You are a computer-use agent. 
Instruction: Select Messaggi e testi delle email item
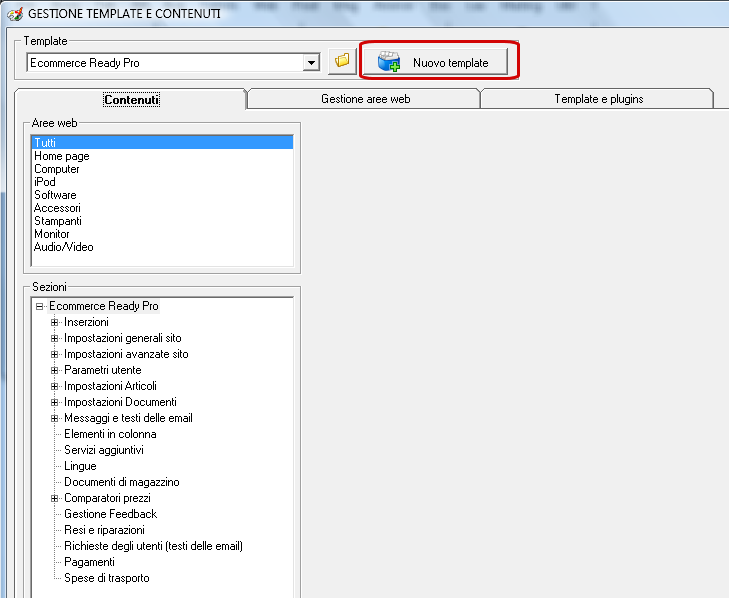click(x=128, y=418)
